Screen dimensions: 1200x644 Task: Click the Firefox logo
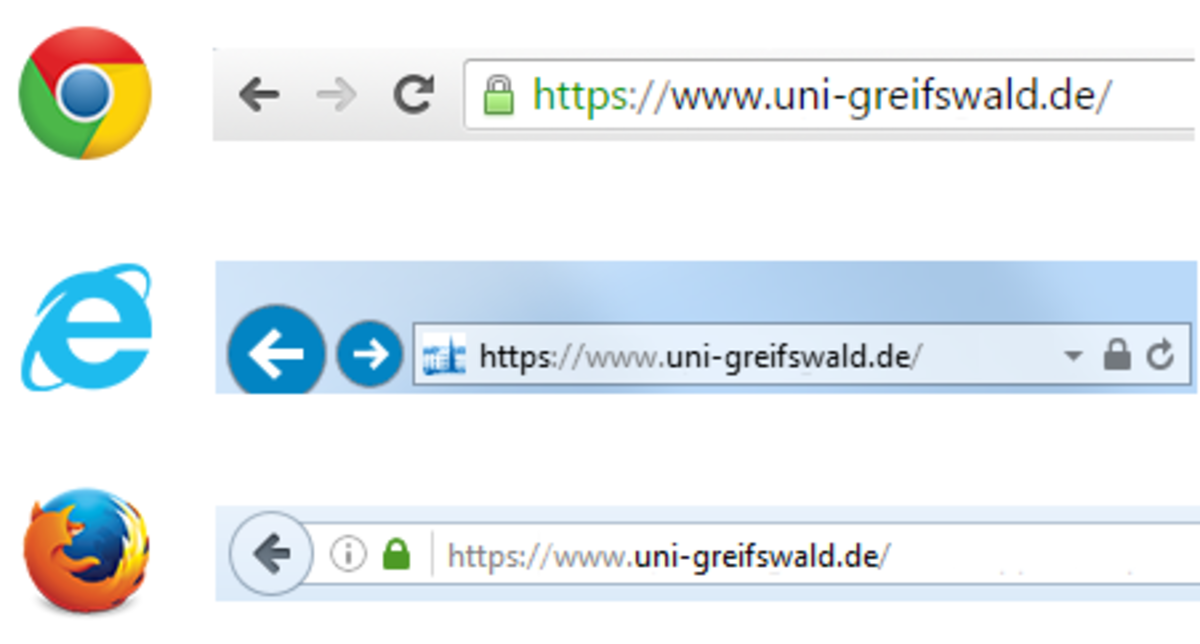click(x=86, y=550)
